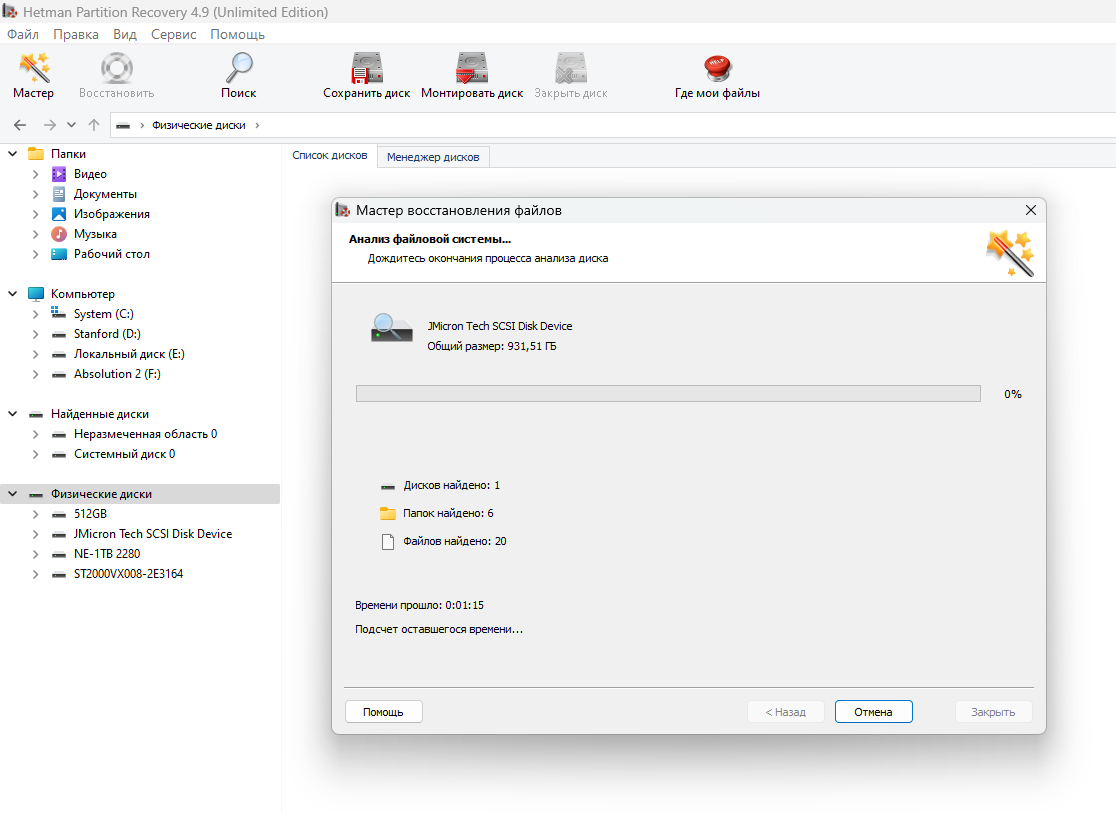Collapse the Компьютер tree section
The width and height of the screenshot is (1116, 813).
13,293
